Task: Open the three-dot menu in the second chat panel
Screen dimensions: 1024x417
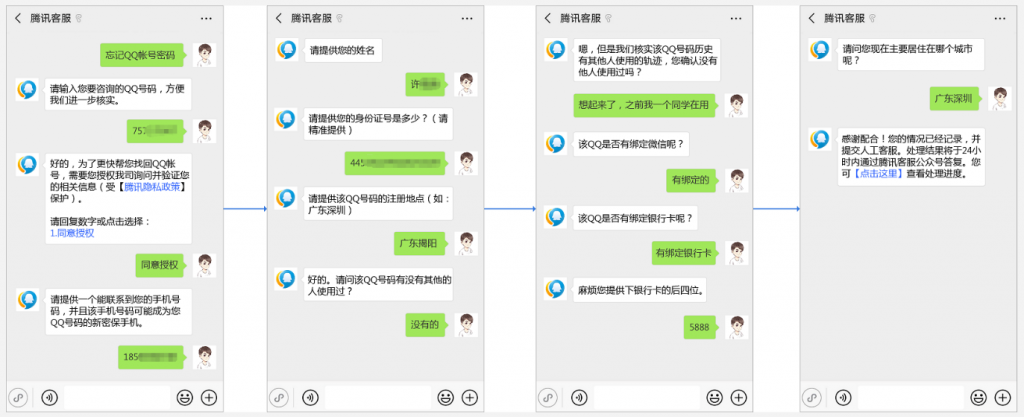Action: pyautogui.click(x=468, y=18)
